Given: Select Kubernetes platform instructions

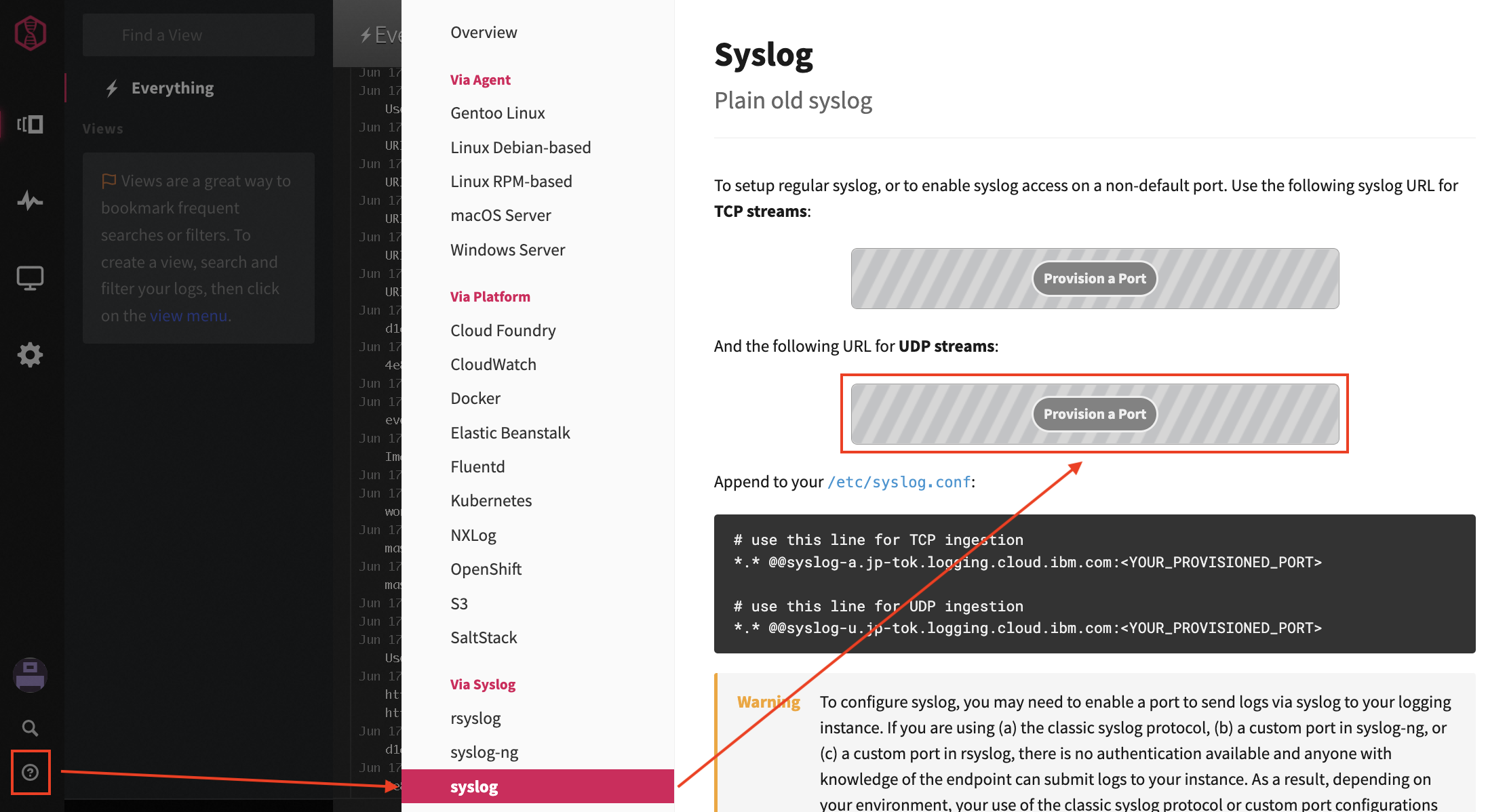Looking at the screenshot, I should 491,501.
